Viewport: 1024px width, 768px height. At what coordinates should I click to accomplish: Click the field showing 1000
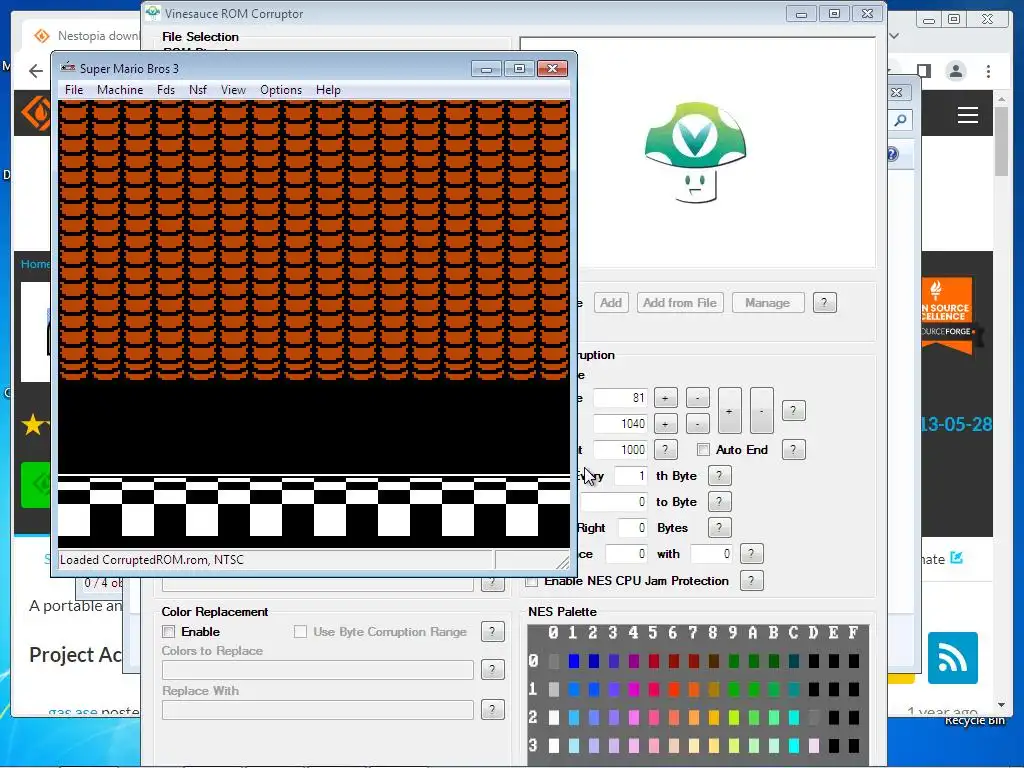tap(620, 450)
